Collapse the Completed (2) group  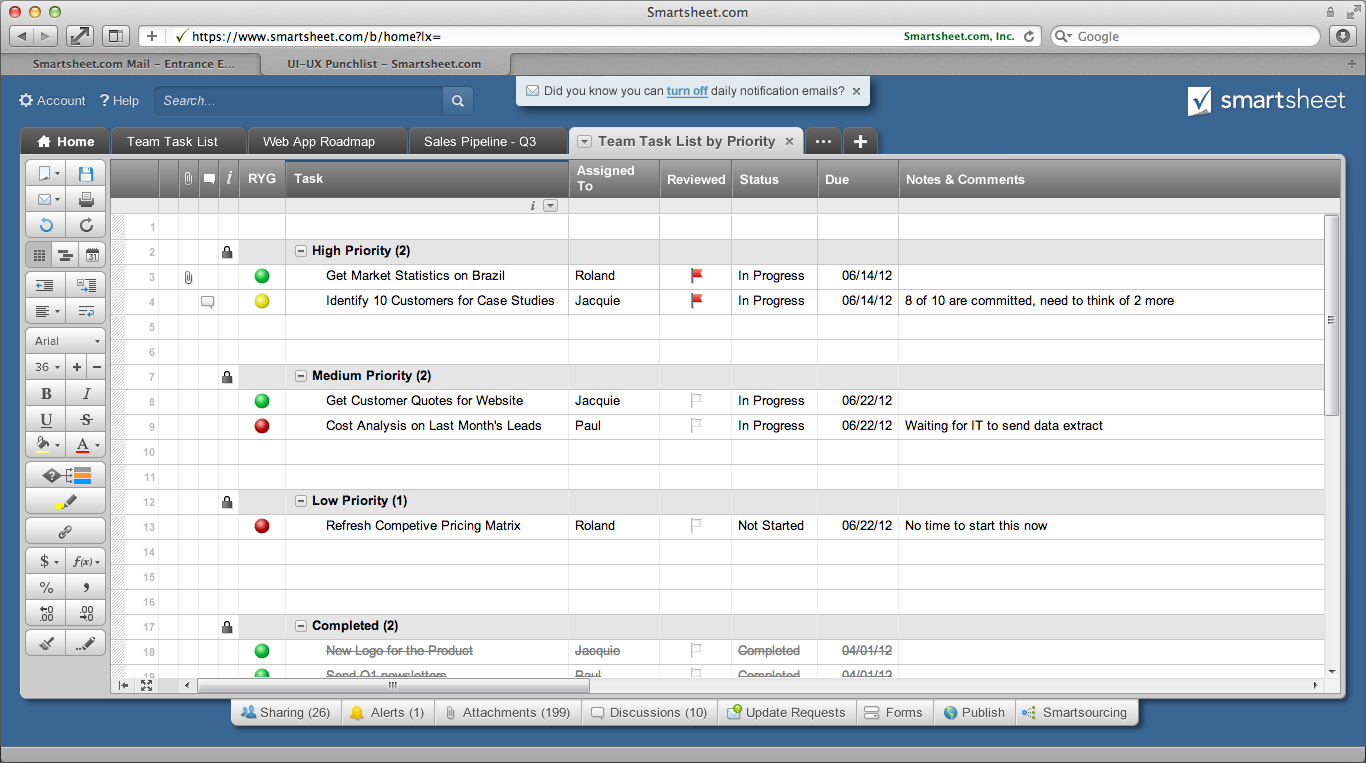(x=301, y=626)
